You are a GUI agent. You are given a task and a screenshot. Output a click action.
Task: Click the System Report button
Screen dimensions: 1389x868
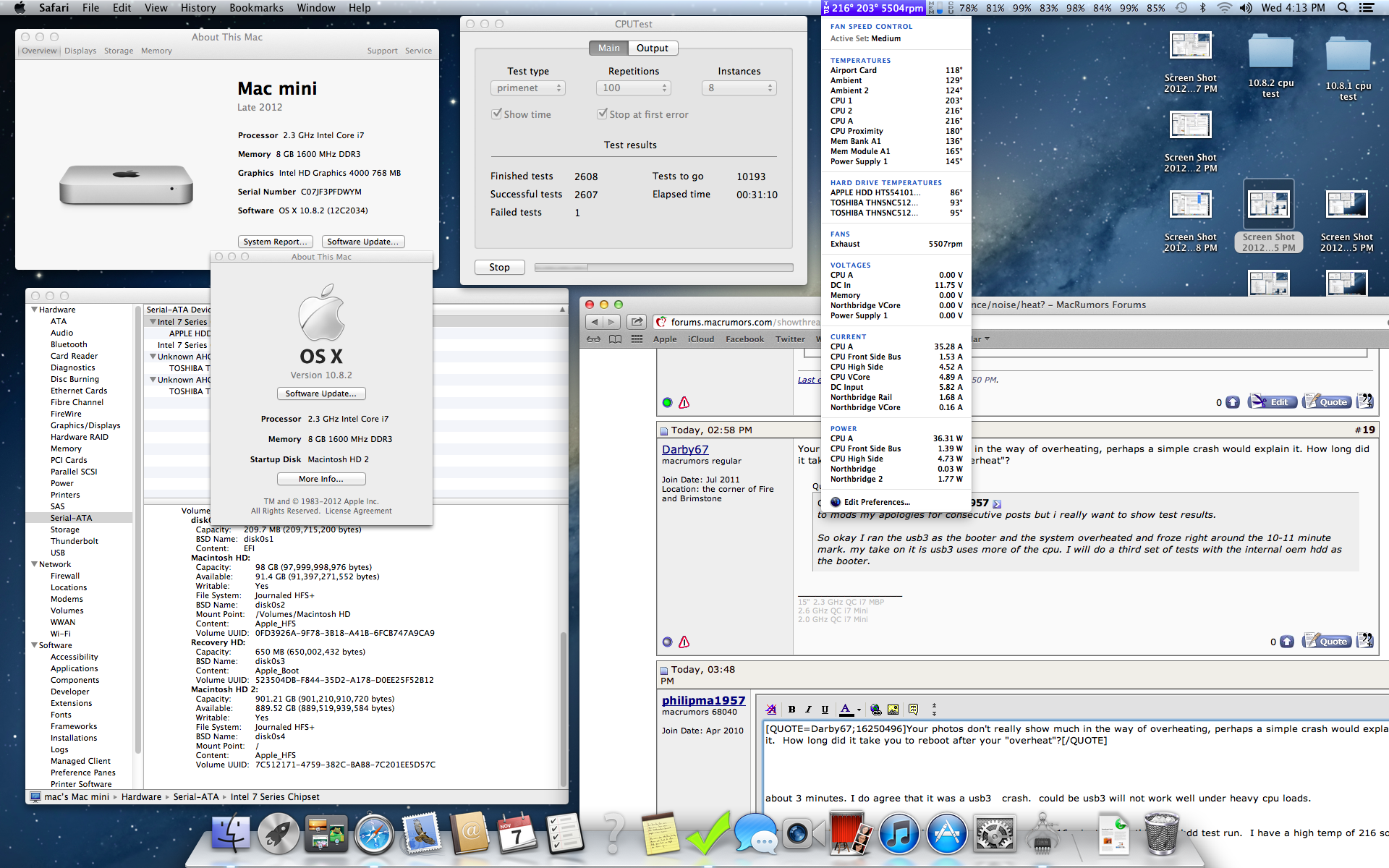[276, 242]
